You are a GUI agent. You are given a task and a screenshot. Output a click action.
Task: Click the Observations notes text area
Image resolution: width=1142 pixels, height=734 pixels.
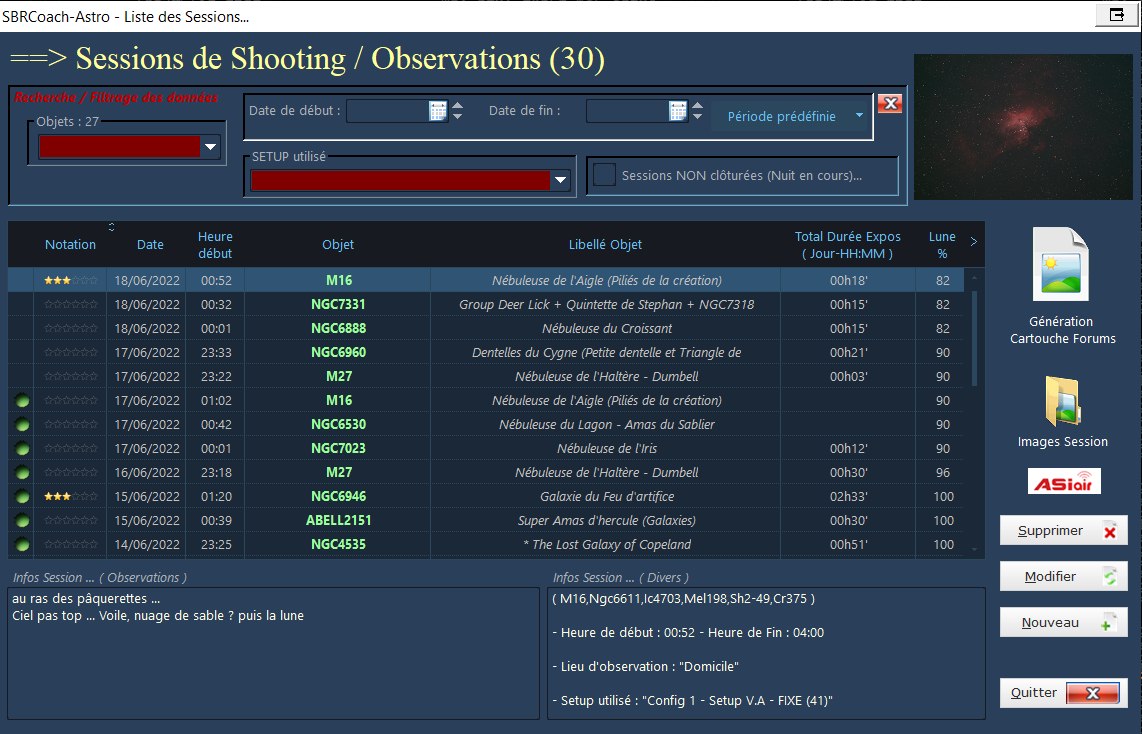pyautogui.click(x=273, y=653)
